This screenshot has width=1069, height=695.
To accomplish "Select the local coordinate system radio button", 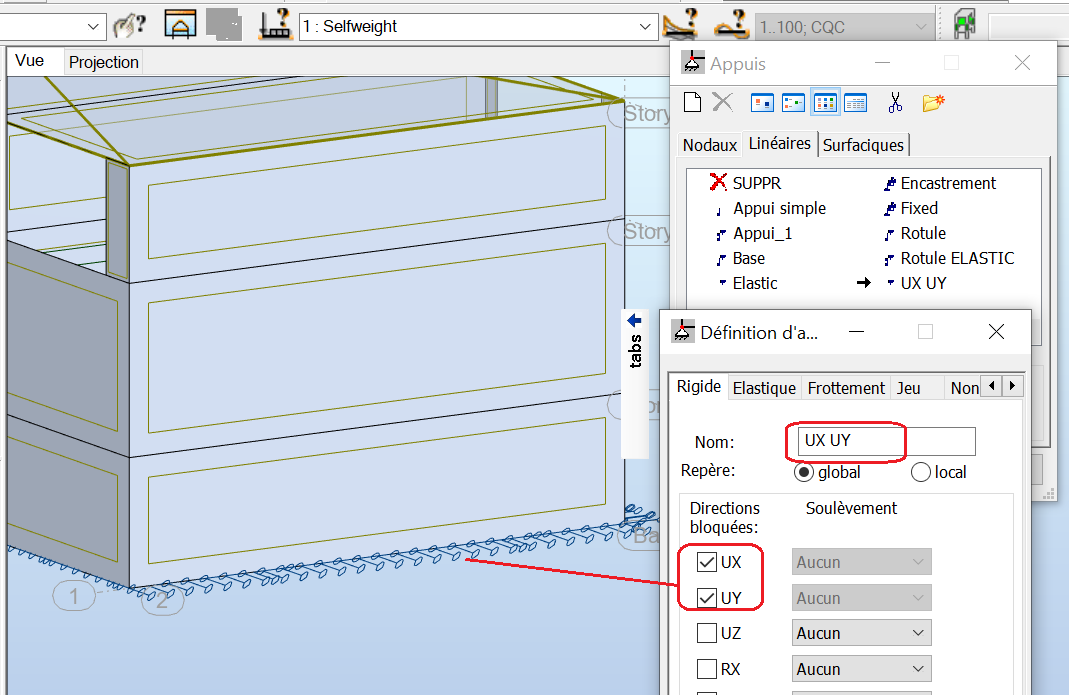I will tap(920, 472).
